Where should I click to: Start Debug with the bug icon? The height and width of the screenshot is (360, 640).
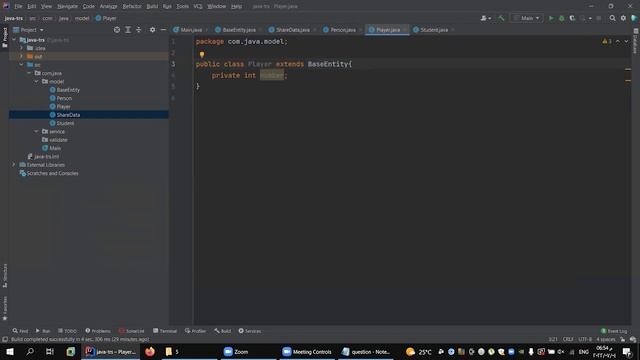coord(562,18)
